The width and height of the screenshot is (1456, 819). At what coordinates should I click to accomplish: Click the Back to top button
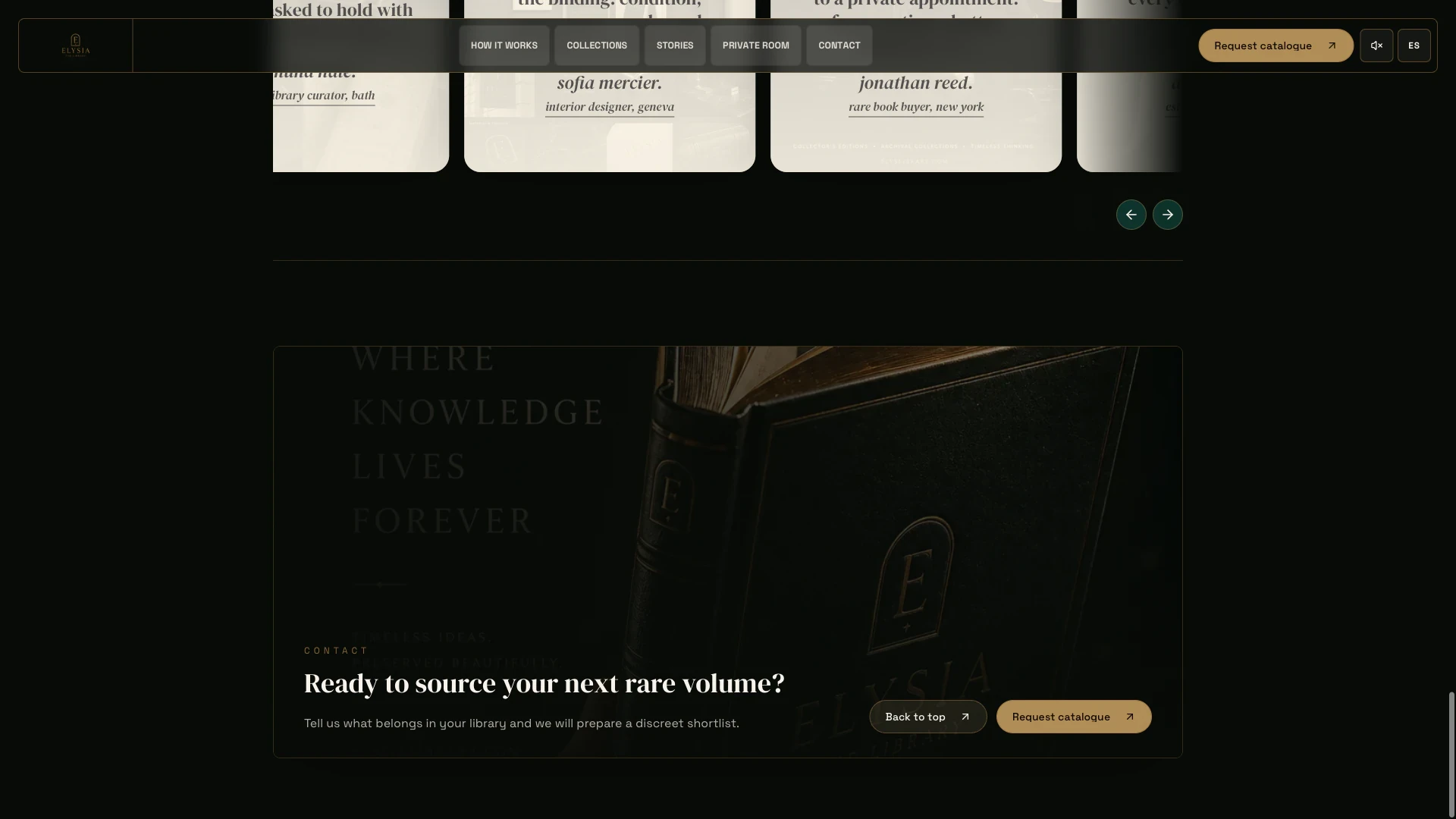pos(928,717)
